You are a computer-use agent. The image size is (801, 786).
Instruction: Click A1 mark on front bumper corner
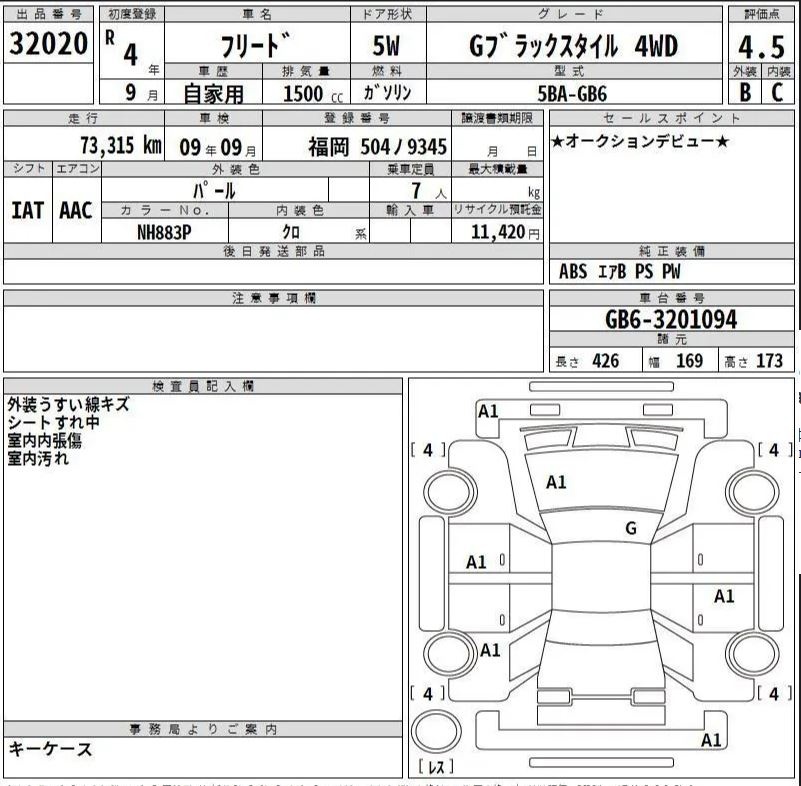click(x=487, y=411)
